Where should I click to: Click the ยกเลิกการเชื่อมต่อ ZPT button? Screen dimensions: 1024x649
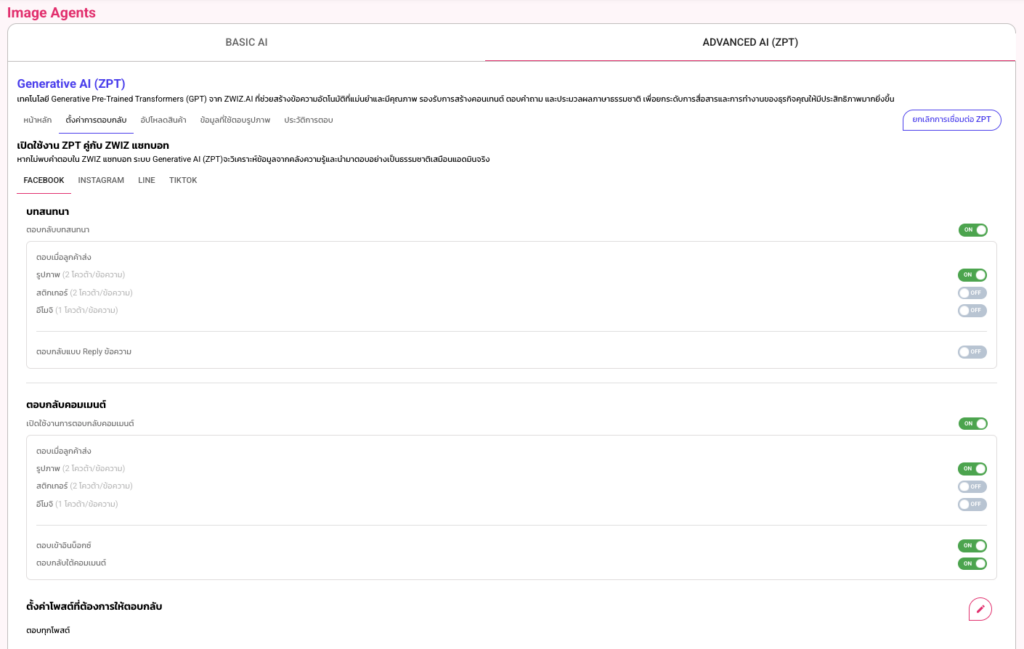951,120
